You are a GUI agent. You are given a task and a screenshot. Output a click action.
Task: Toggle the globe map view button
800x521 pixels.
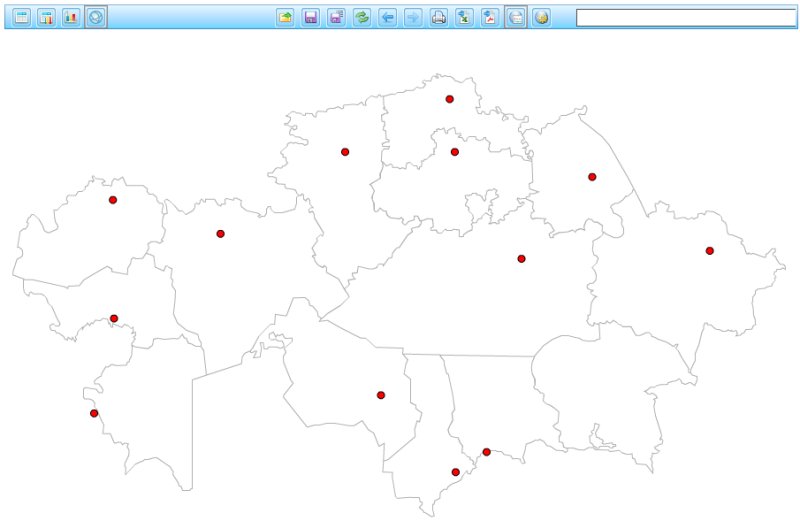pyautogui.click(x=96, y=17)
